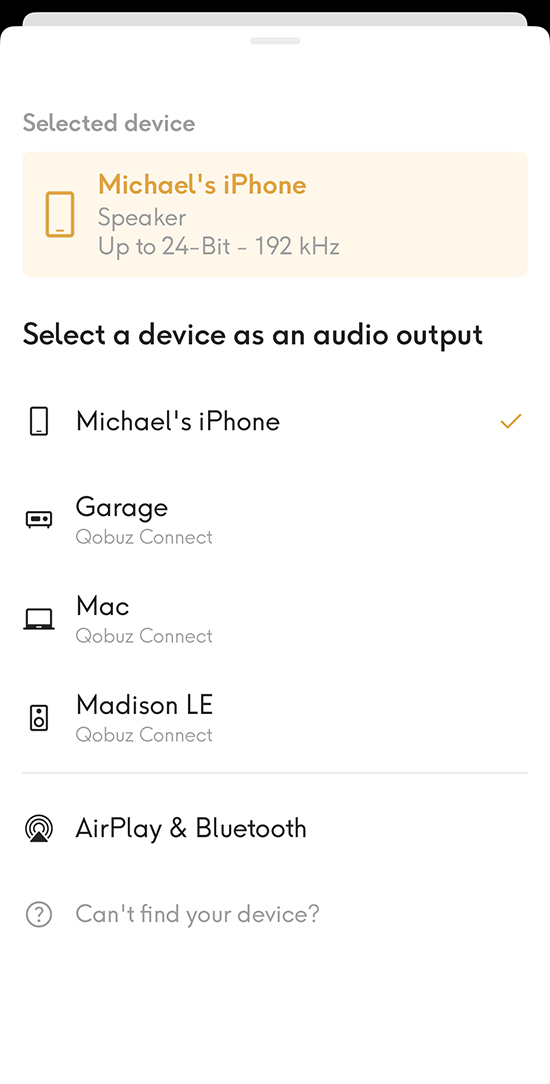Tap the selected device card Michael's iPhone
This screenshot has width=550, height=1084.
pos(275,214)
